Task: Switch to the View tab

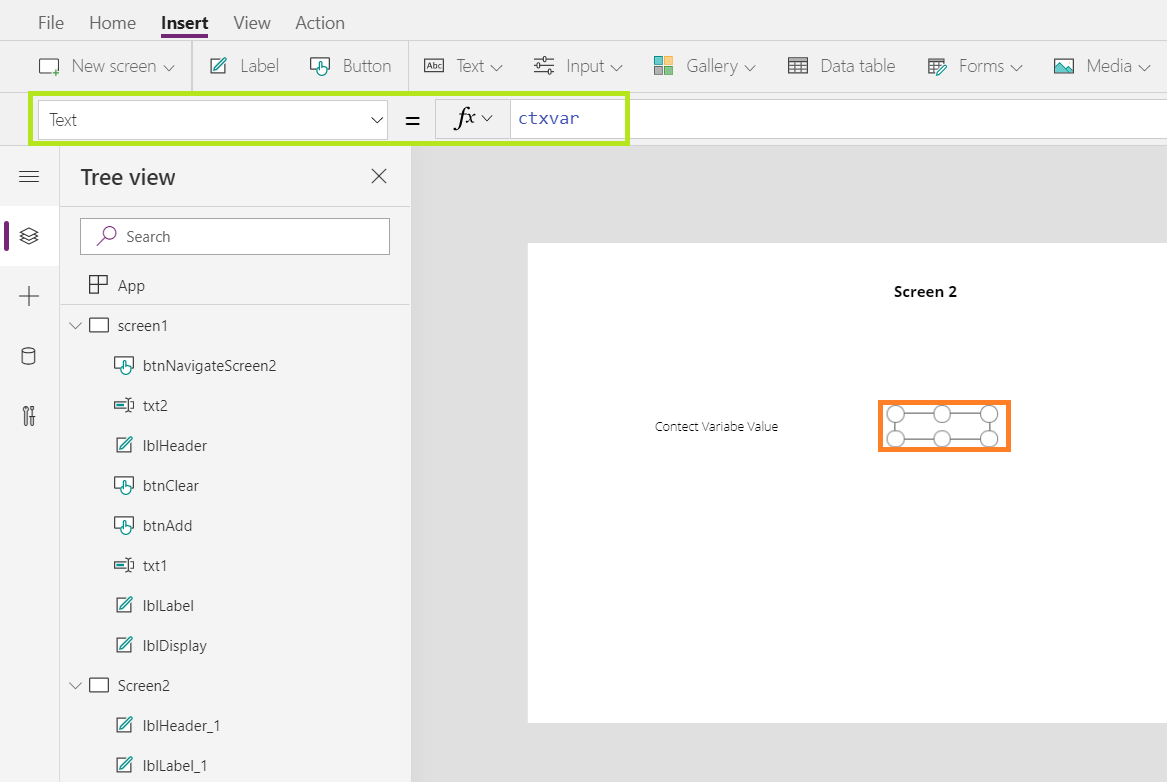Action: (x=251, y=22)
